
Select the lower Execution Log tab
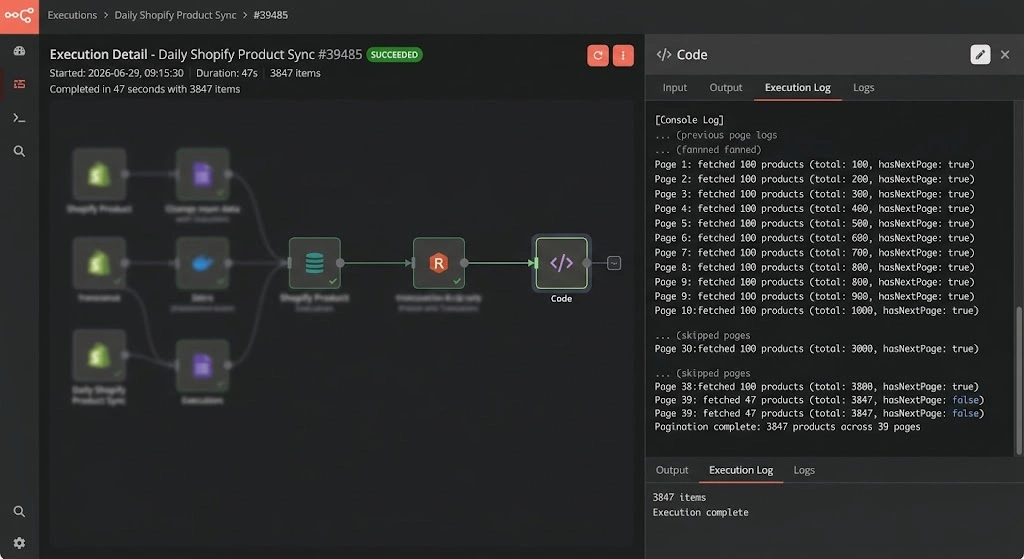pyautogui.click(x=741, y=470)
